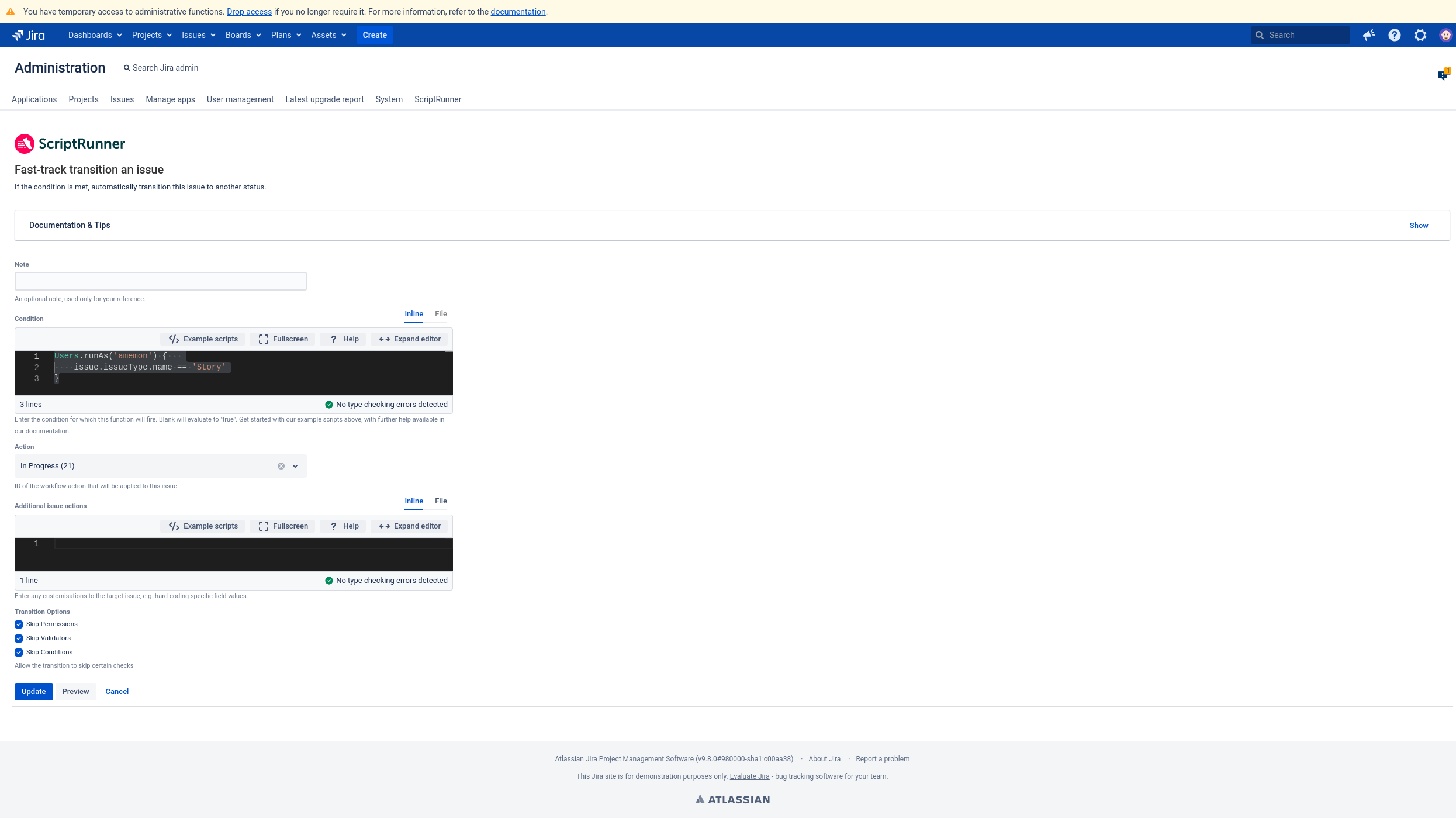The width and height of the screenshot is (1456, 818).
Task: Open the Assets dropdown menu
Action: (x=327, y=35)
